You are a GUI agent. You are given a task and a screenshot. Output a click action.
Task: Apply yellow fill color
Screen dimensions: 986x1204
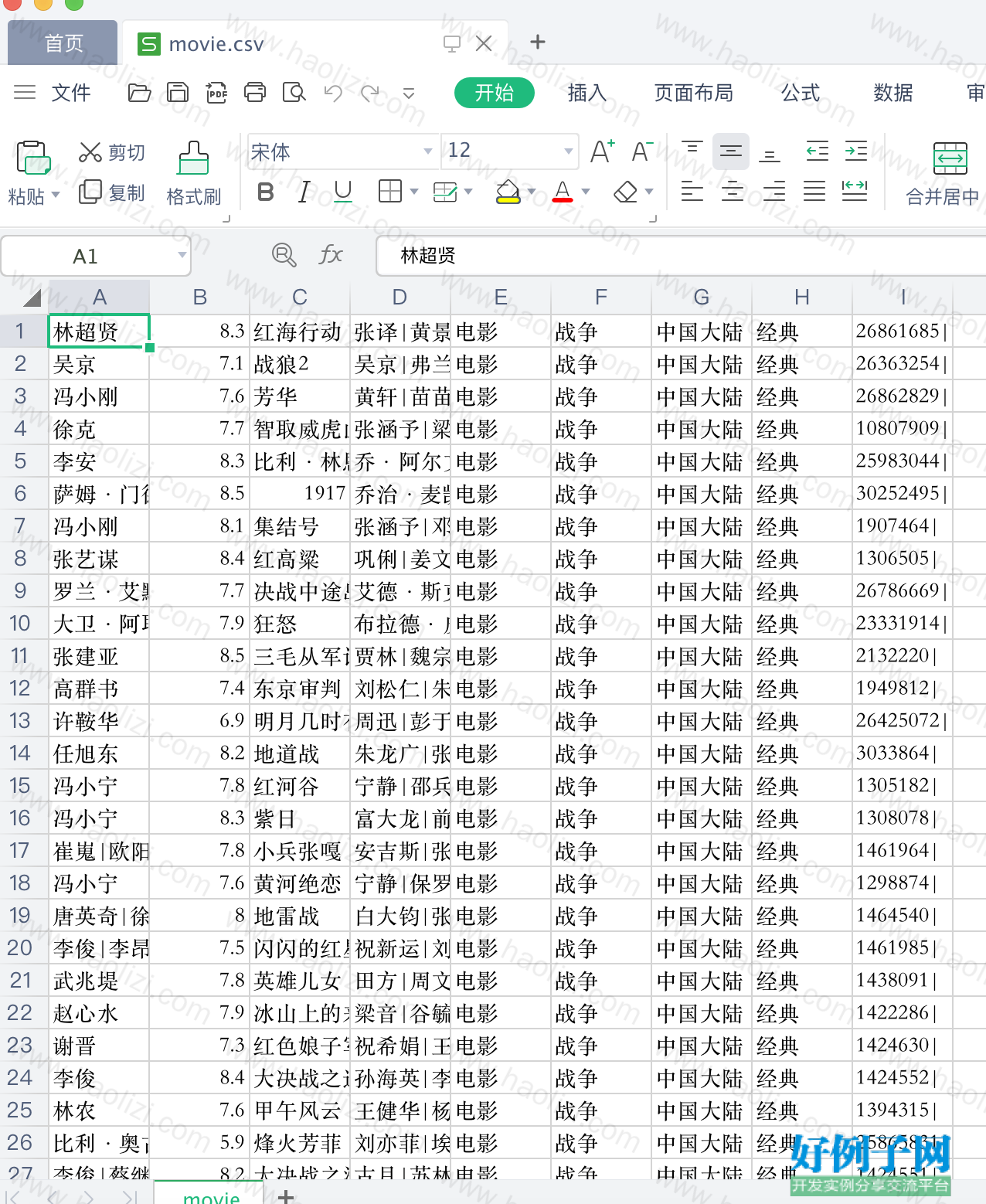tap(508, 191)
